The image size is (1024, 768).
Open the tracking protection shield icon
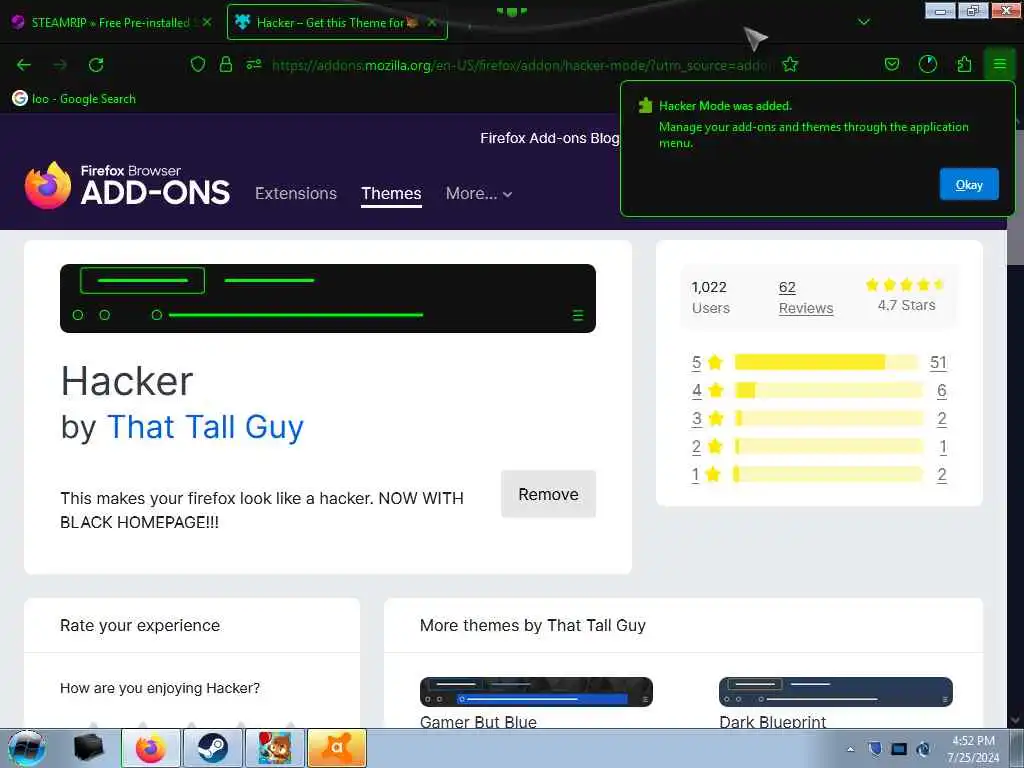[x=198, y=64]
